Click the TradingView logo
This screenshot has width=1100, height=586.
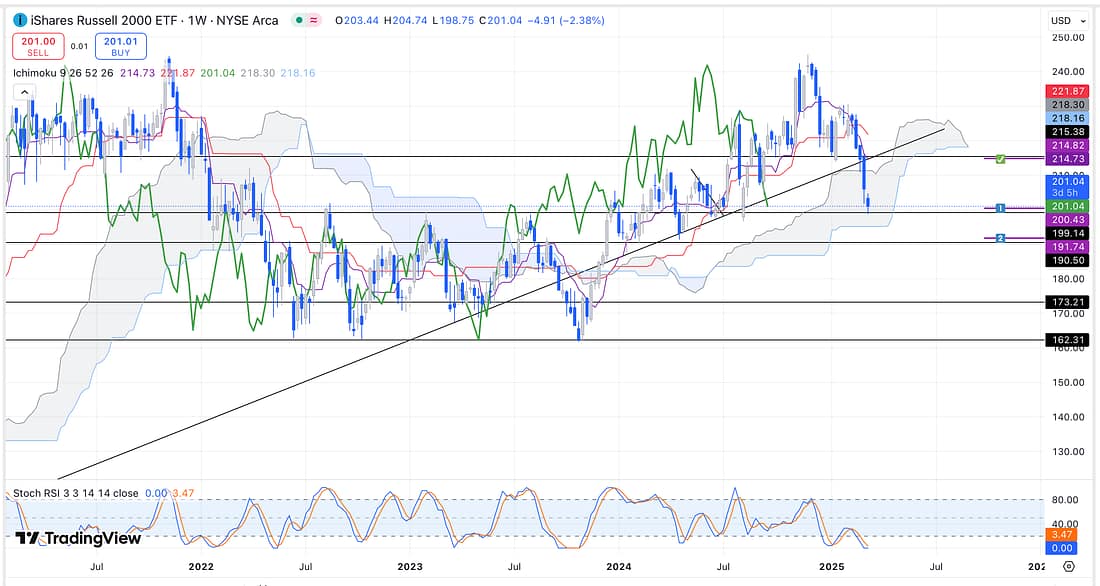click(78, 538)
